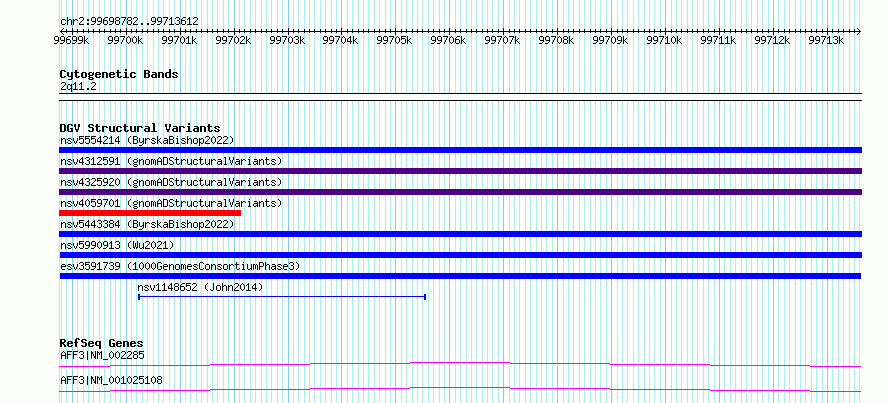Click the nsv1148652 (John2014) label

(200, 287)
